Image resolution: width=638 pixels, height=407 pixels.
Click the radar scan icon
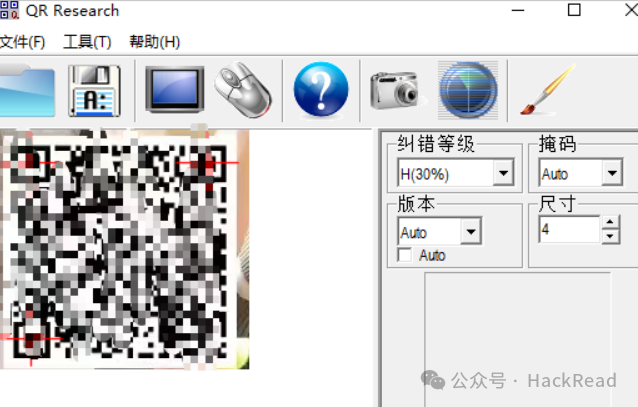[x=468, y=90]
